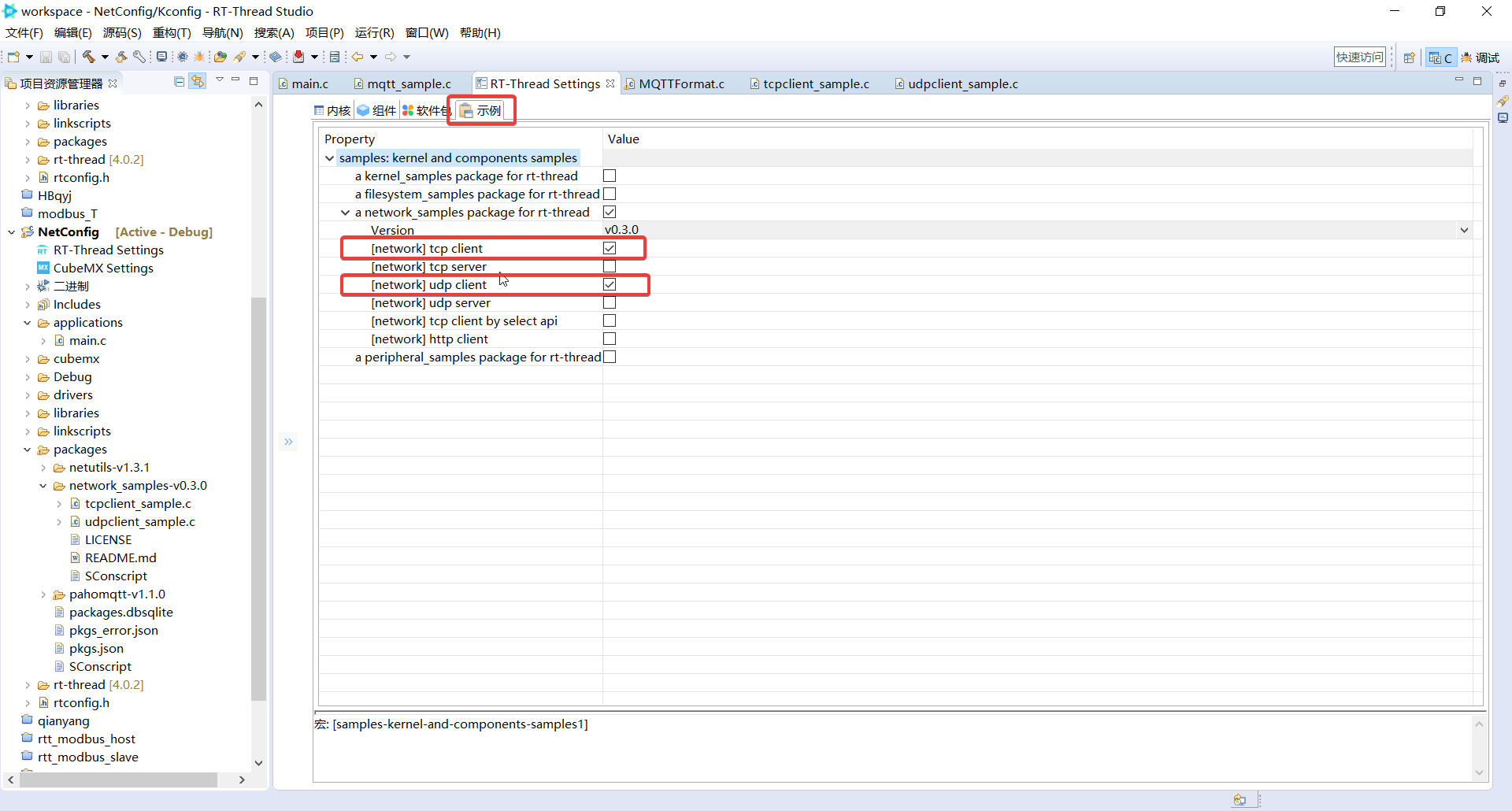Uncheck [network] udp client checkbox
This screenshot has width=1512, height=811.
(610, 284)
